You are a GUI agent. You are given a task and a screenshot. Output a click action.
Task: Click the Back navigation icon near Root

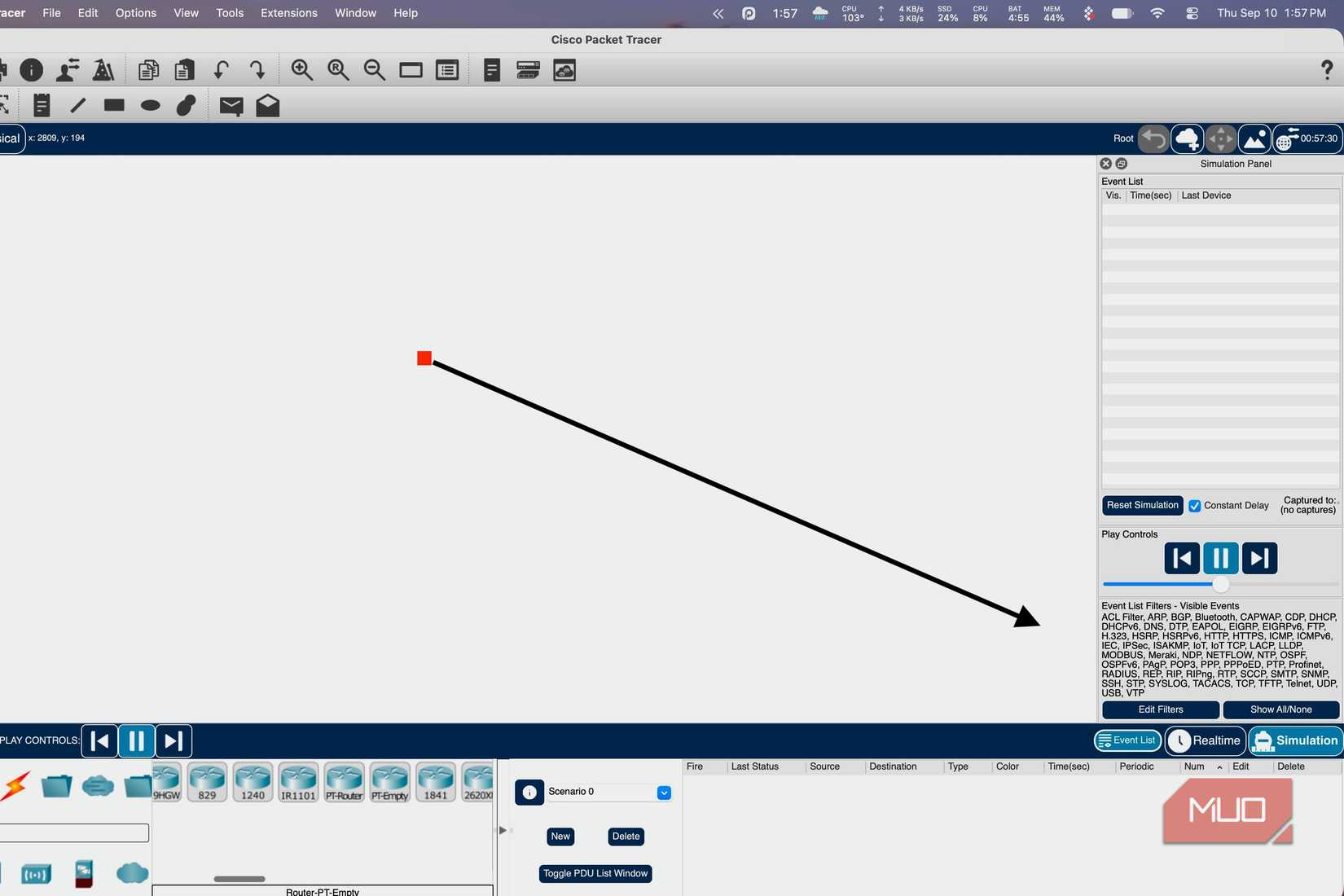[1153, 138]
